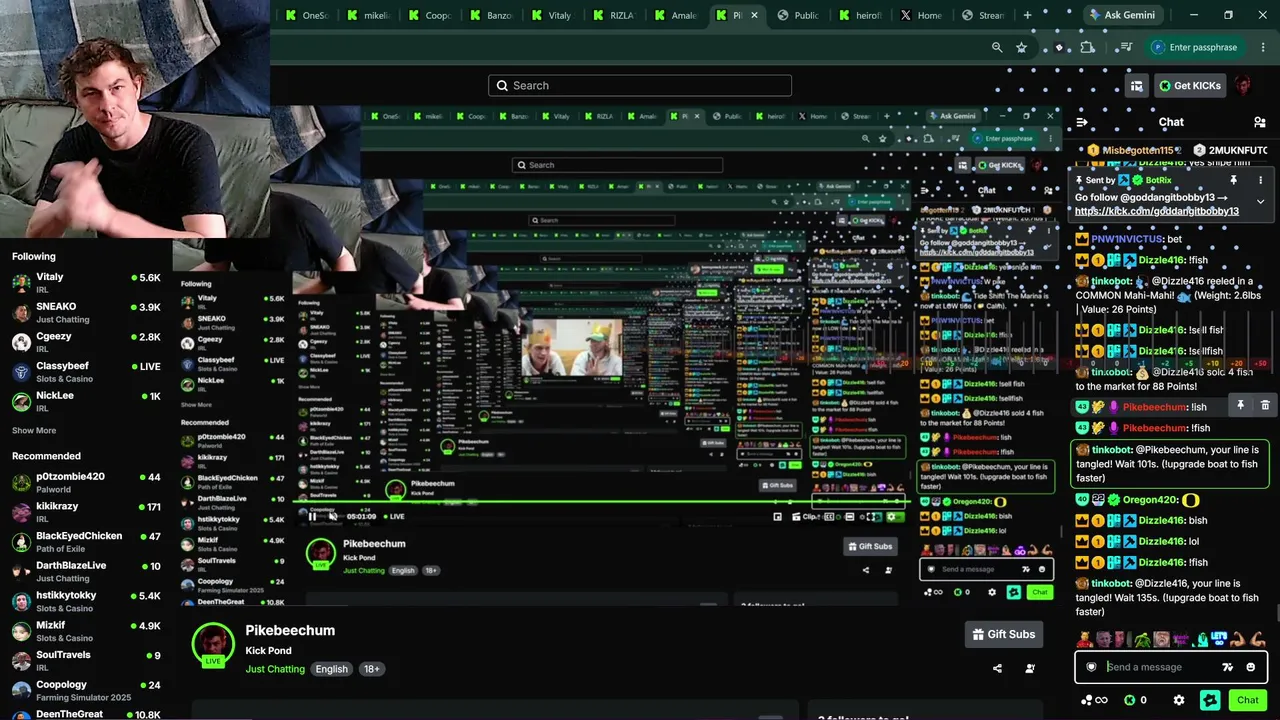Click the Get KICKs button
Image resolution: width=1280 pixels, height=720 pixels.
coord(1190,86)
